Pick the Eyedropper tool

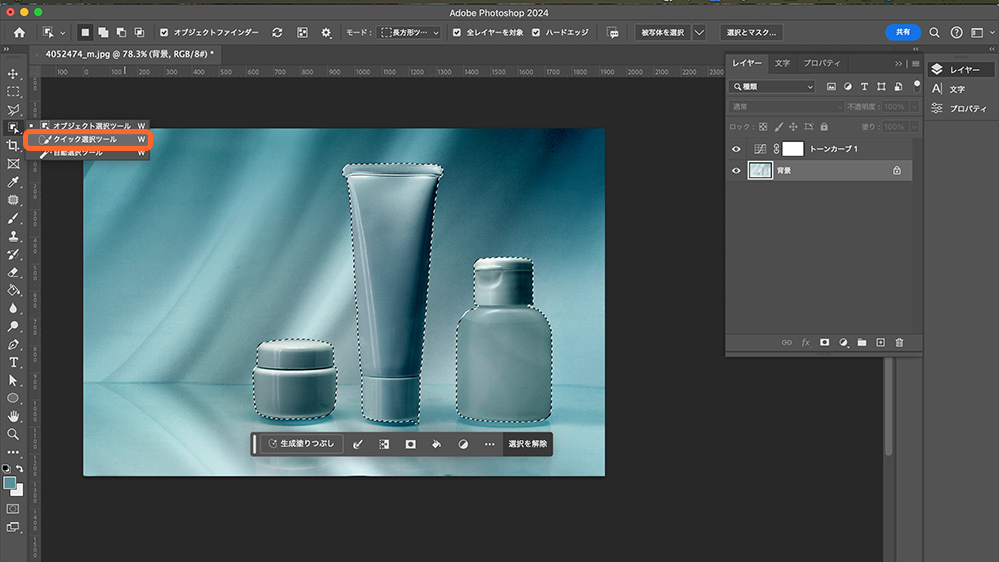coord(13,182)
